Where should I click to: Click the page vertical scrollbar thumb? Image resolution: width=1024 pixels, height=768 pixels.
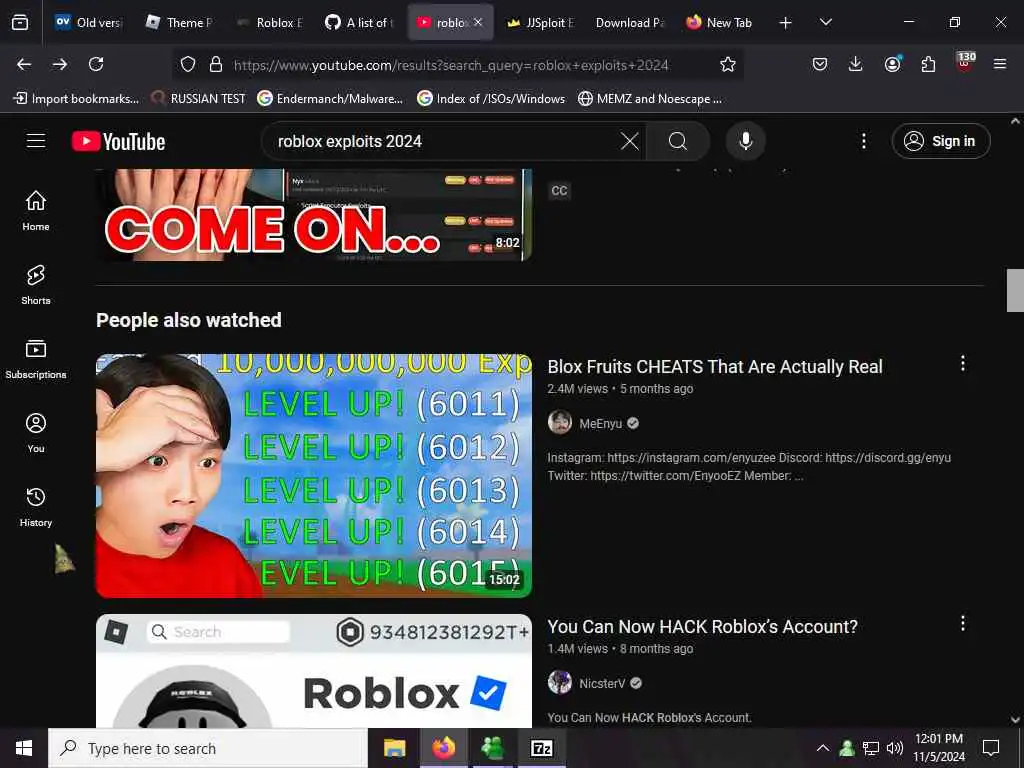(1015, 290)
